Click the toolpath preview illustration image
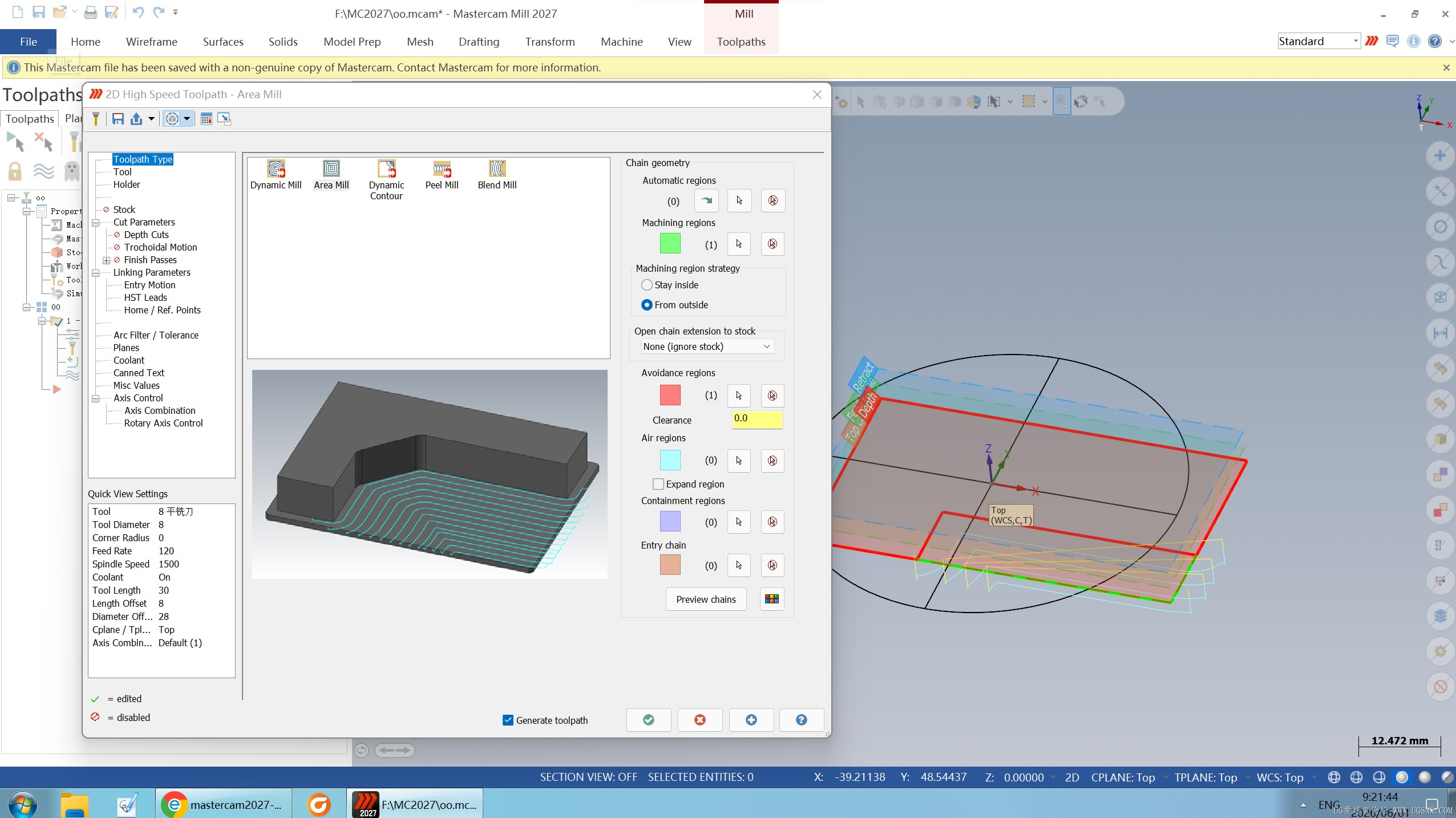 coord(430,474)
